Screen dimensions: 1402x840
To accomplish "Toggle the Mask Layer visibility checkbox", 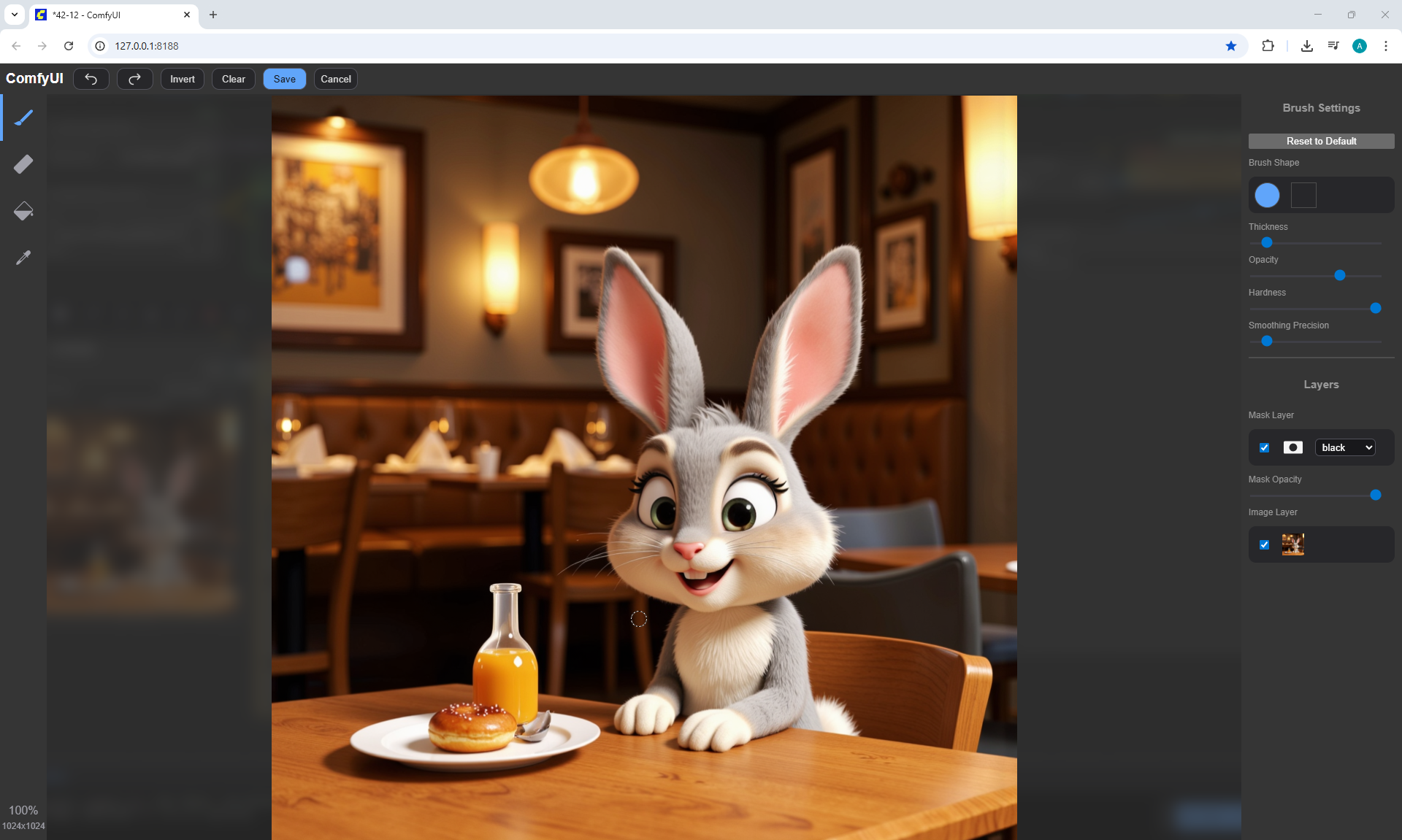I will (x=1265, y=447).
